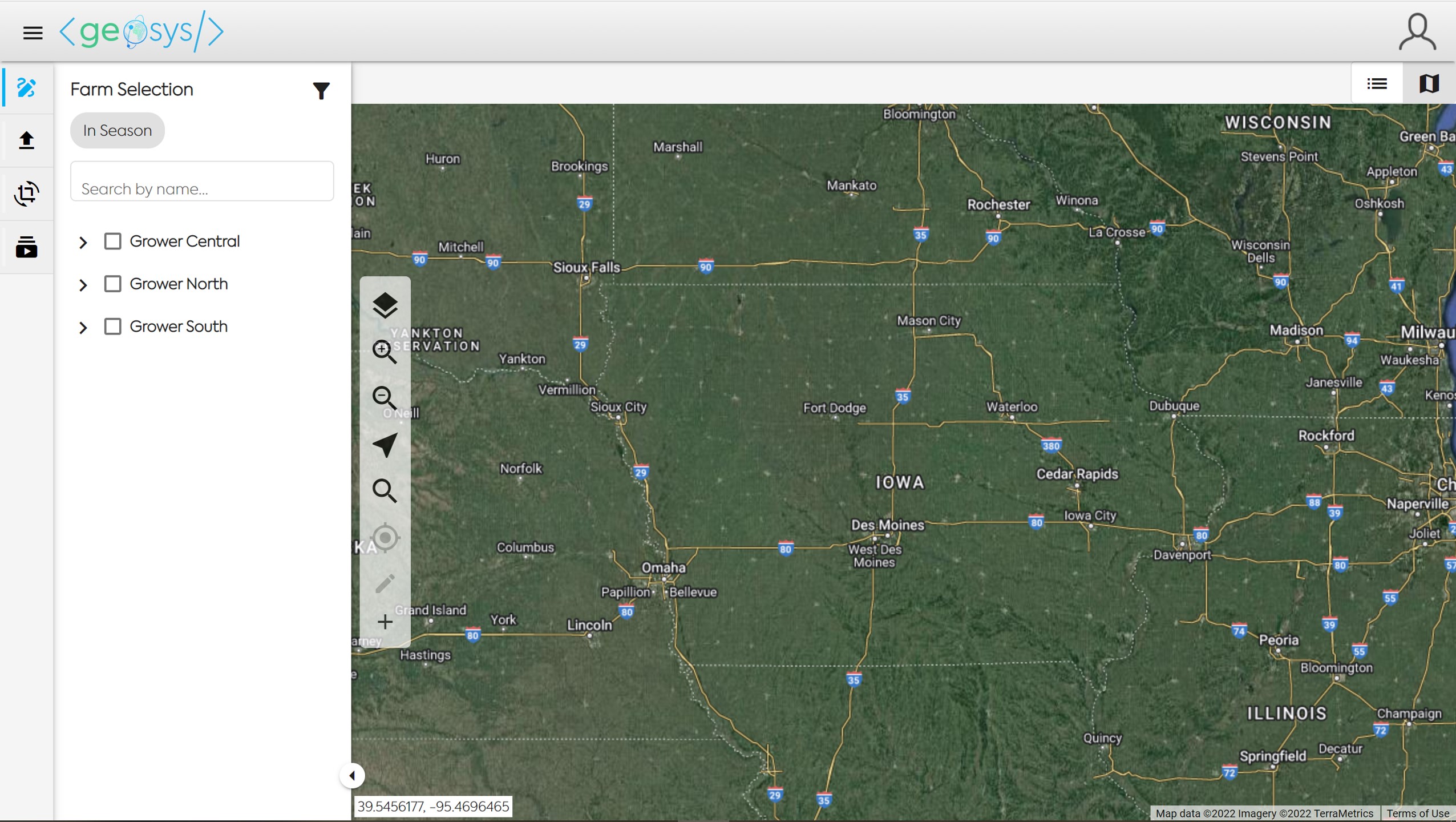Click the zoom out magnifier icon
Screen dimensions: 1456x822
(x=385, y=398)
